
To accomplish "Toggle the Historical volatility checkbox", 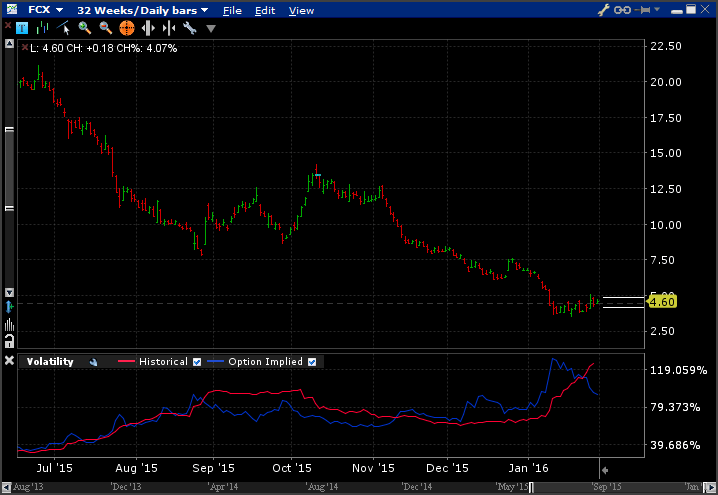I will [197, 362].
